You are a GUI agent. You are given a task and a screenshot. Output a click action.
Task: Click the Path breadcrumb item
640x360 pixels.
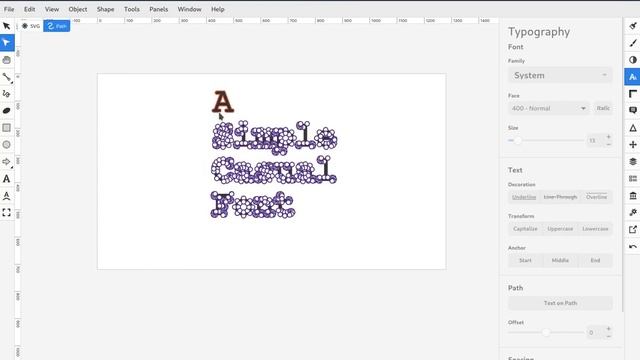(57, 26)
